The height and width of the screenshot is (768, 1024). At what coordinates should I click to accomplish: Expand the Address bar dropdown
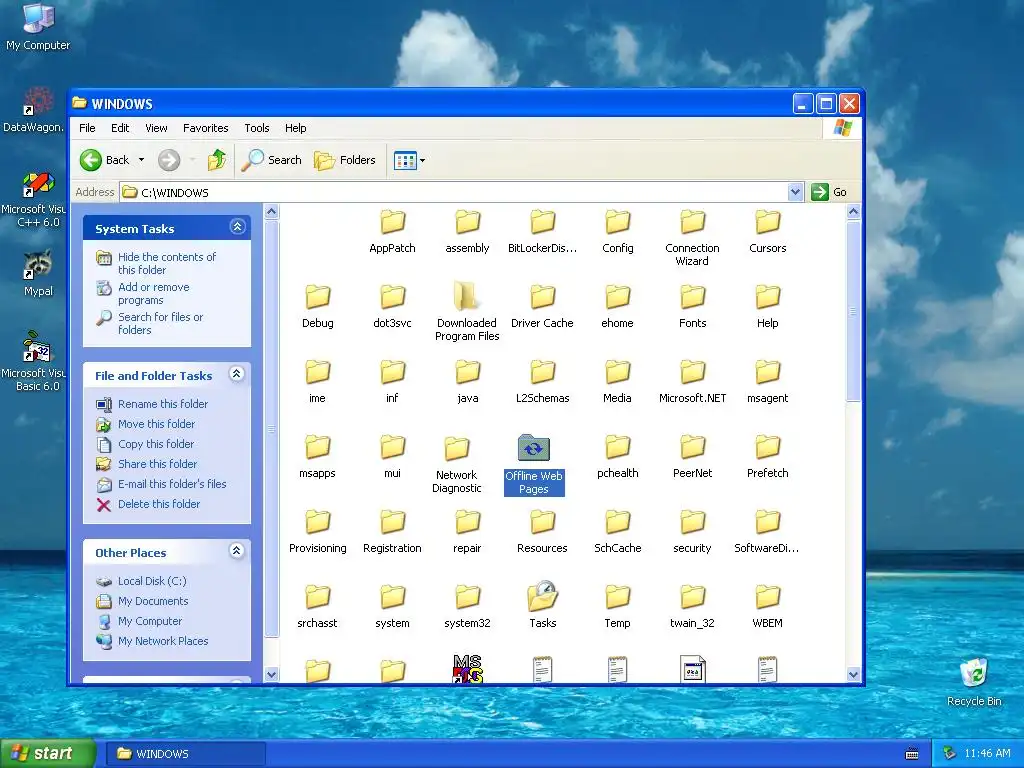(795, 192)
